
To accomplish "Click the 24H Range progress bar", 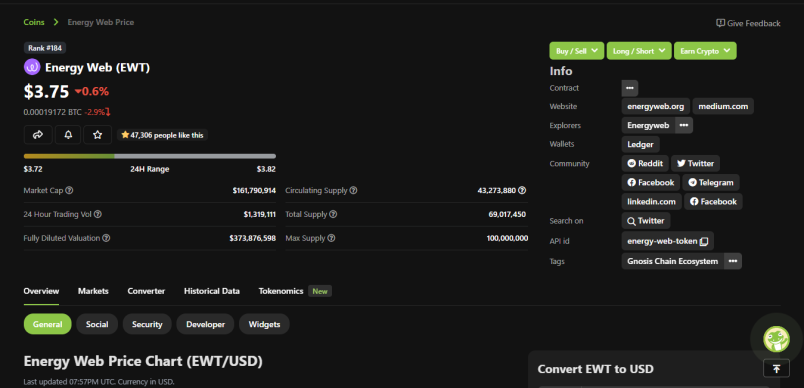I will pos(150,156).
